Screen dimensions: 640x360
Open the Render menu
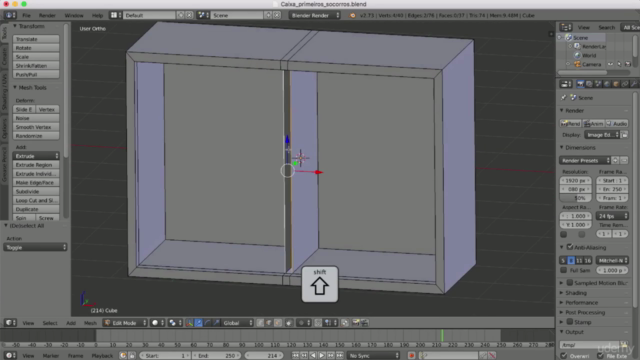pyautogui.click(x=47, y=15)
